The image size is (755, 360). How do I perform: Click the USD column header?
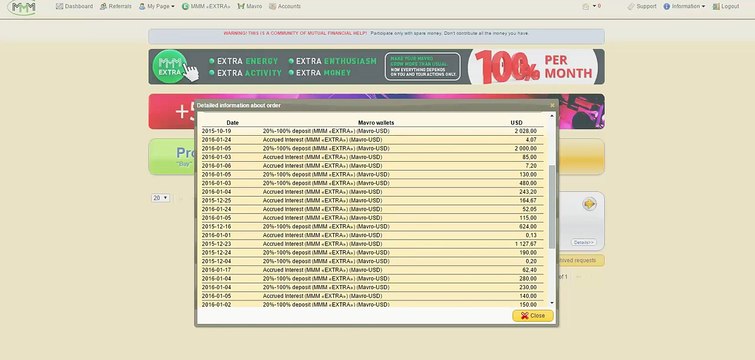[x=516, y=123]
